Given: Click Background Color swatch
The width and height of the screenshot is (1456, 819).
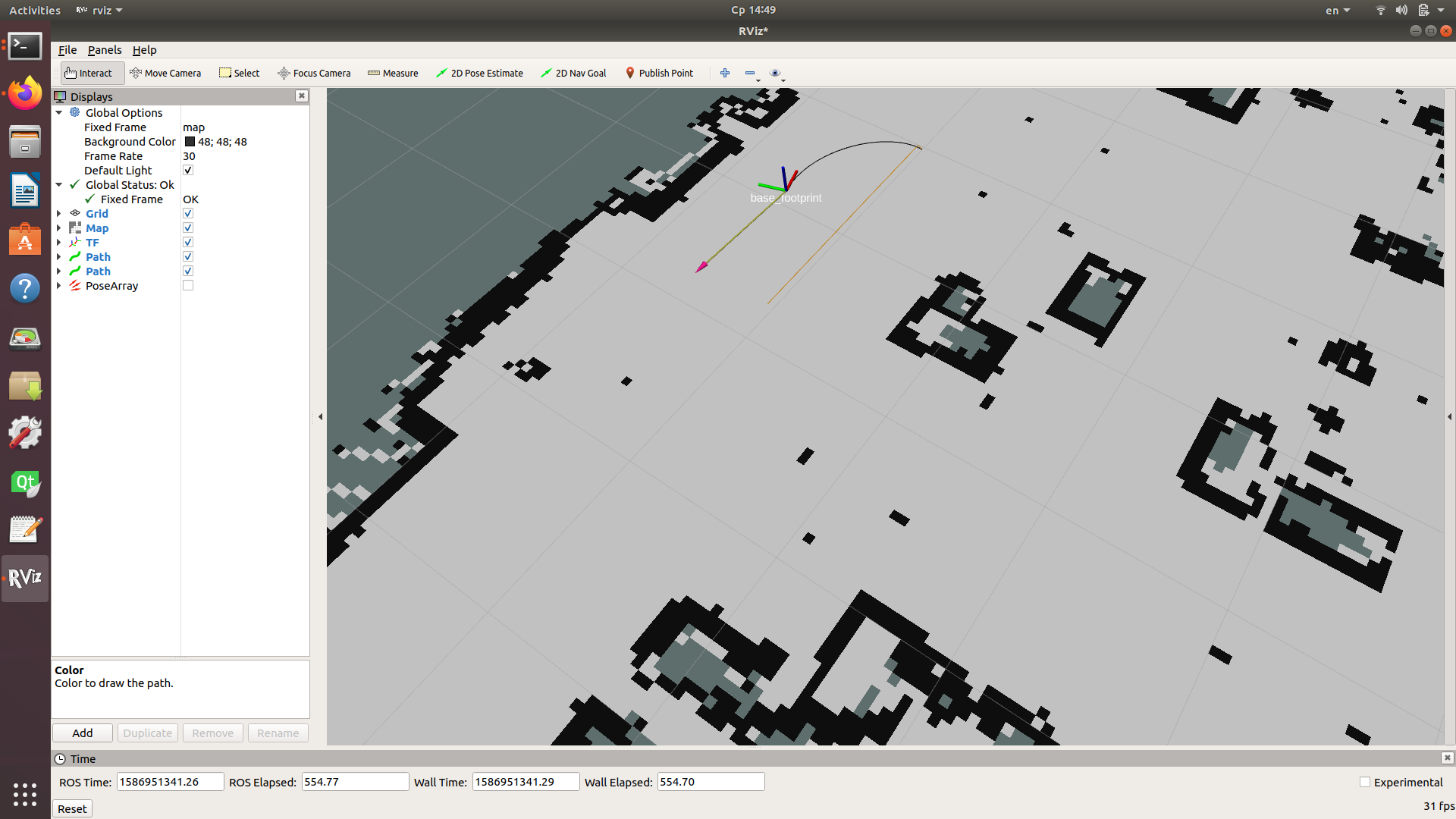Looking at the screenshot, I should pos(190,142).
